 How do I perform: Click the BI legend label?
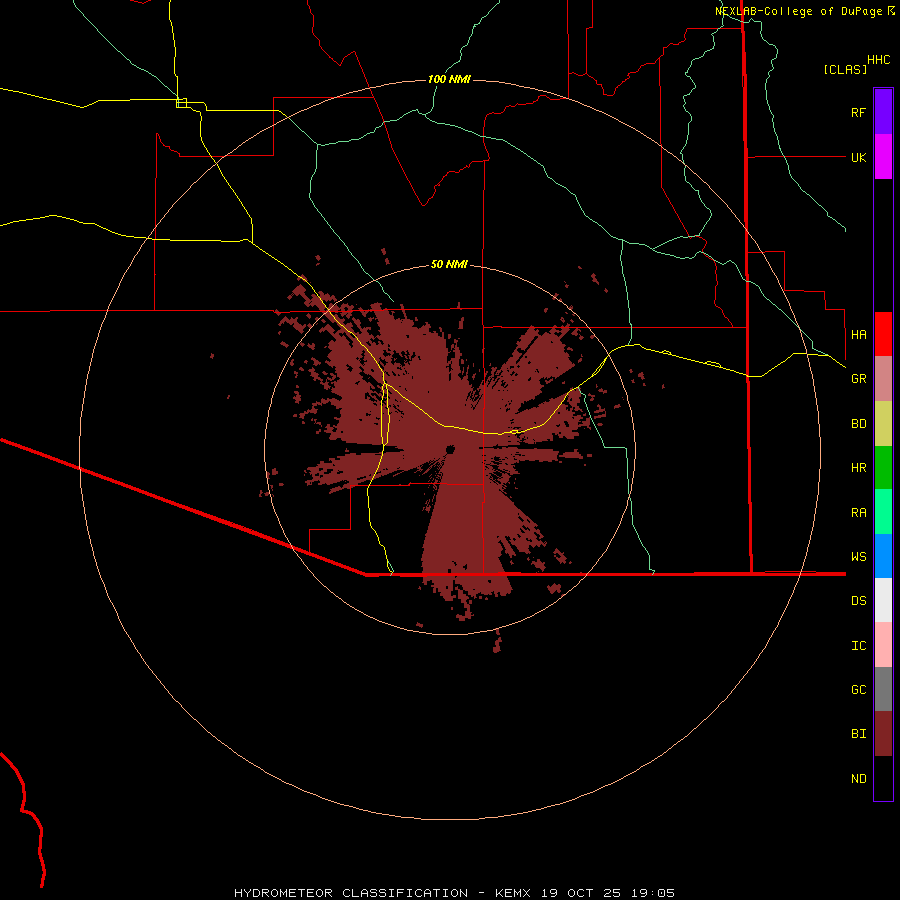point(858,734)
